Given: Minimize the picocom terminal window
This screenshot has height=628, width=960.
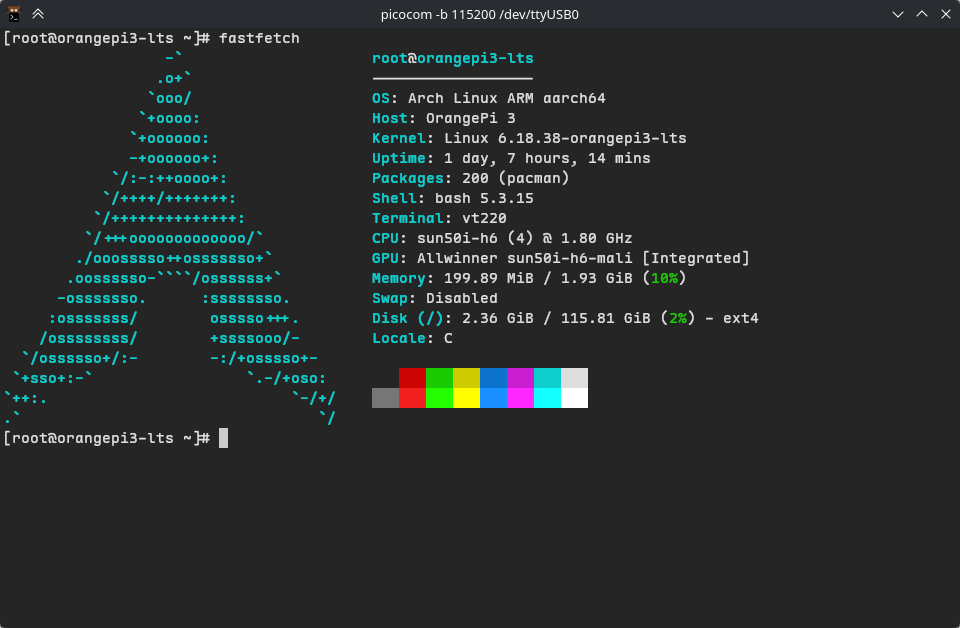Looking at the screenshot, I should click(898, 14).
